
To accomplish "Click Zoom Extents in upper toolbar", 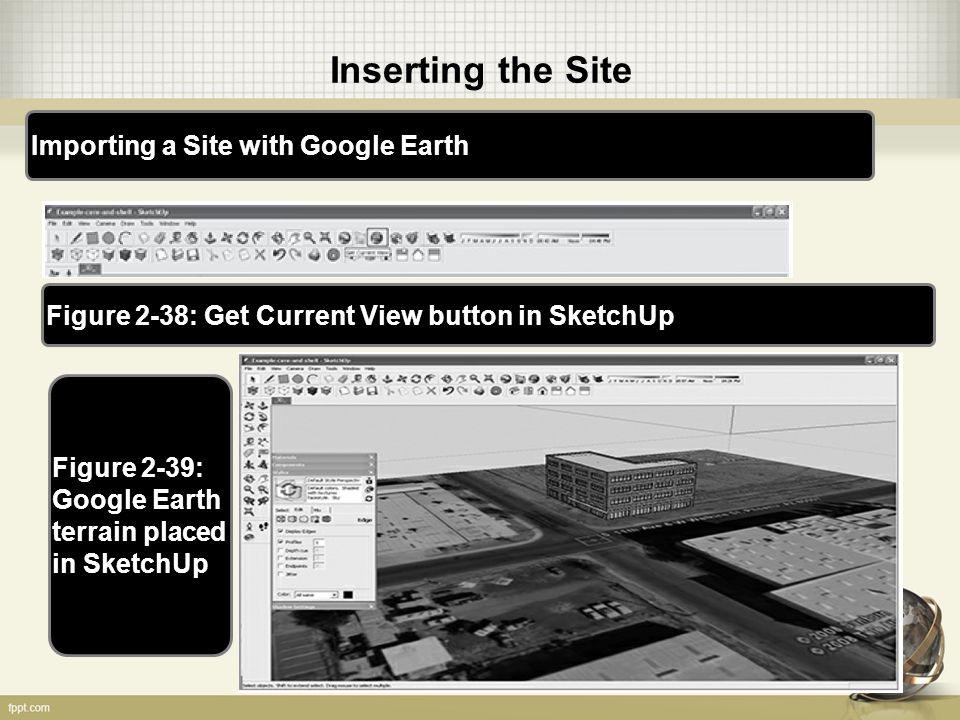I will [325, 238].
